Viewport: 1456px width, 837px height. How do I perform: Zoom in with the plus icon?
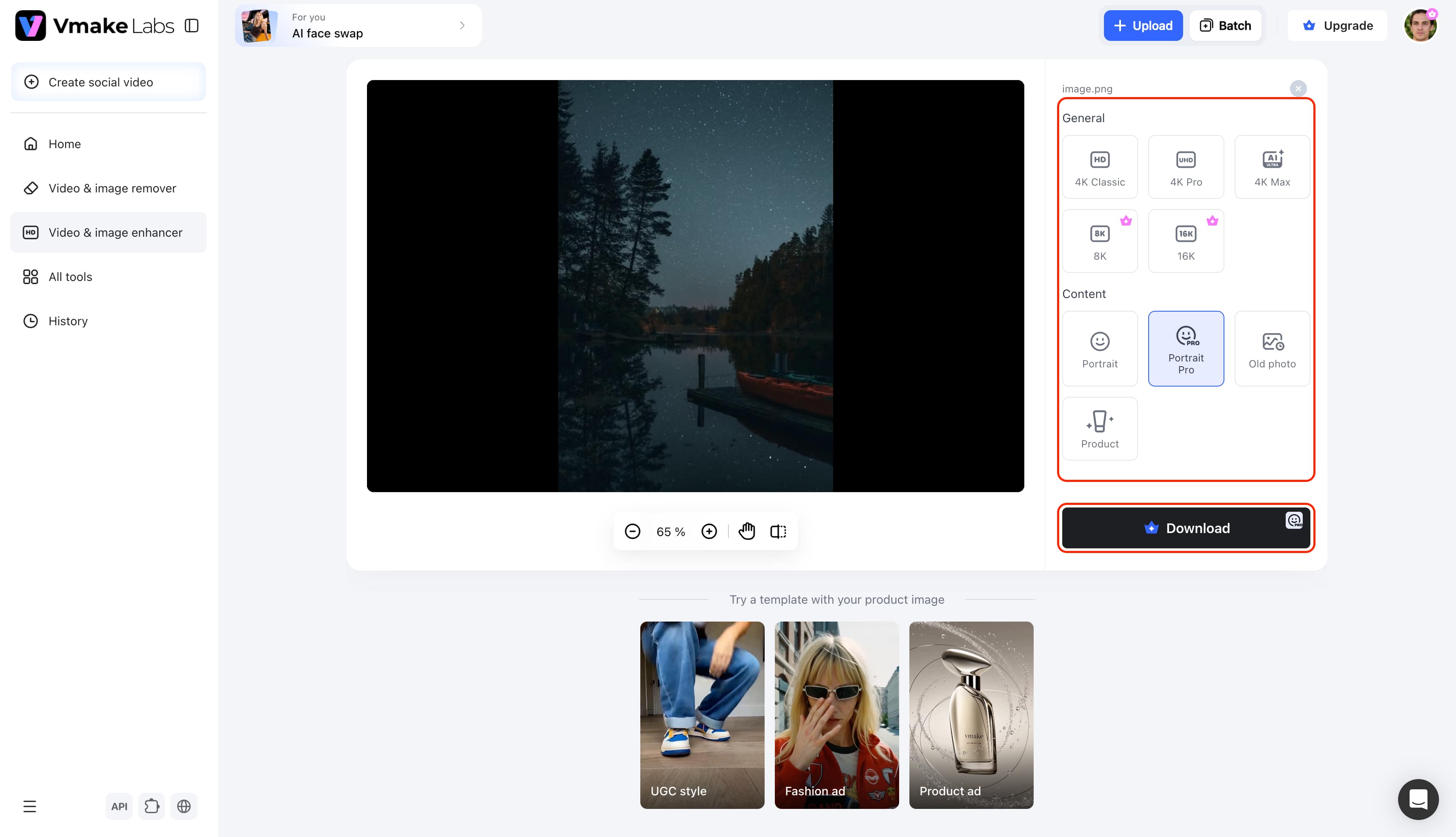709,532
